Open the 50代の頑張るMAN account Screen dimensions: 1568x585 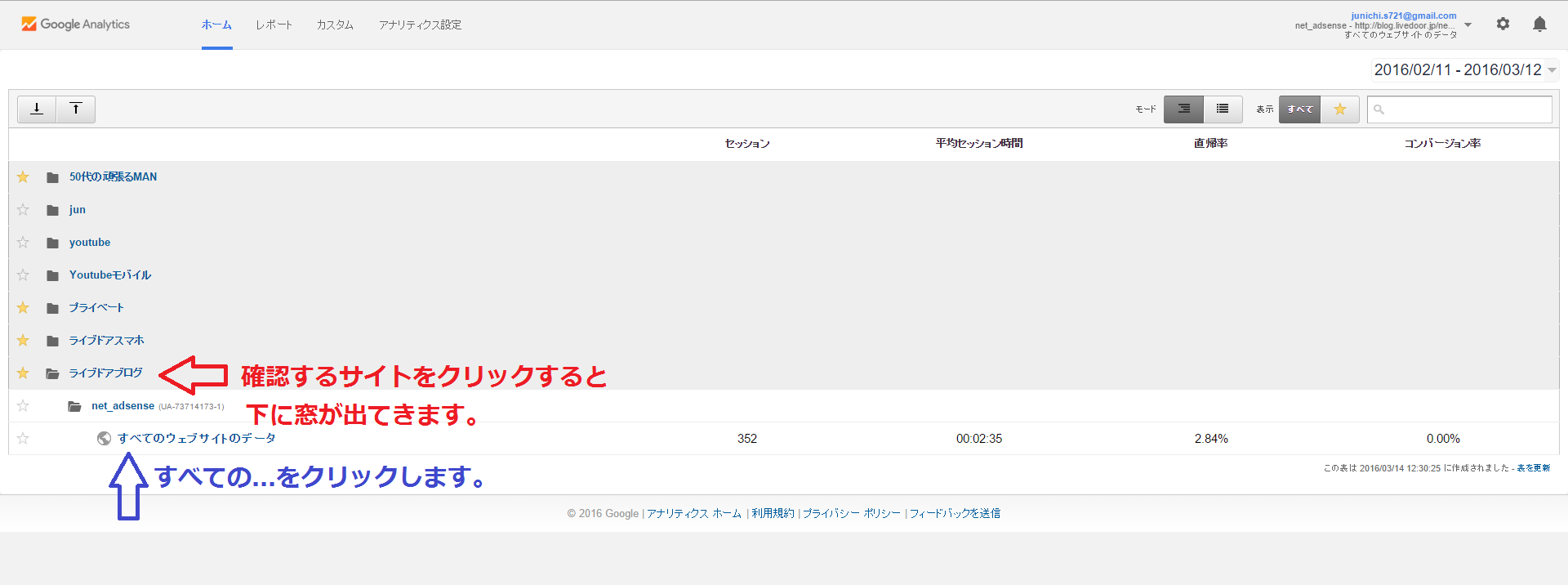(x=113, y=176)
